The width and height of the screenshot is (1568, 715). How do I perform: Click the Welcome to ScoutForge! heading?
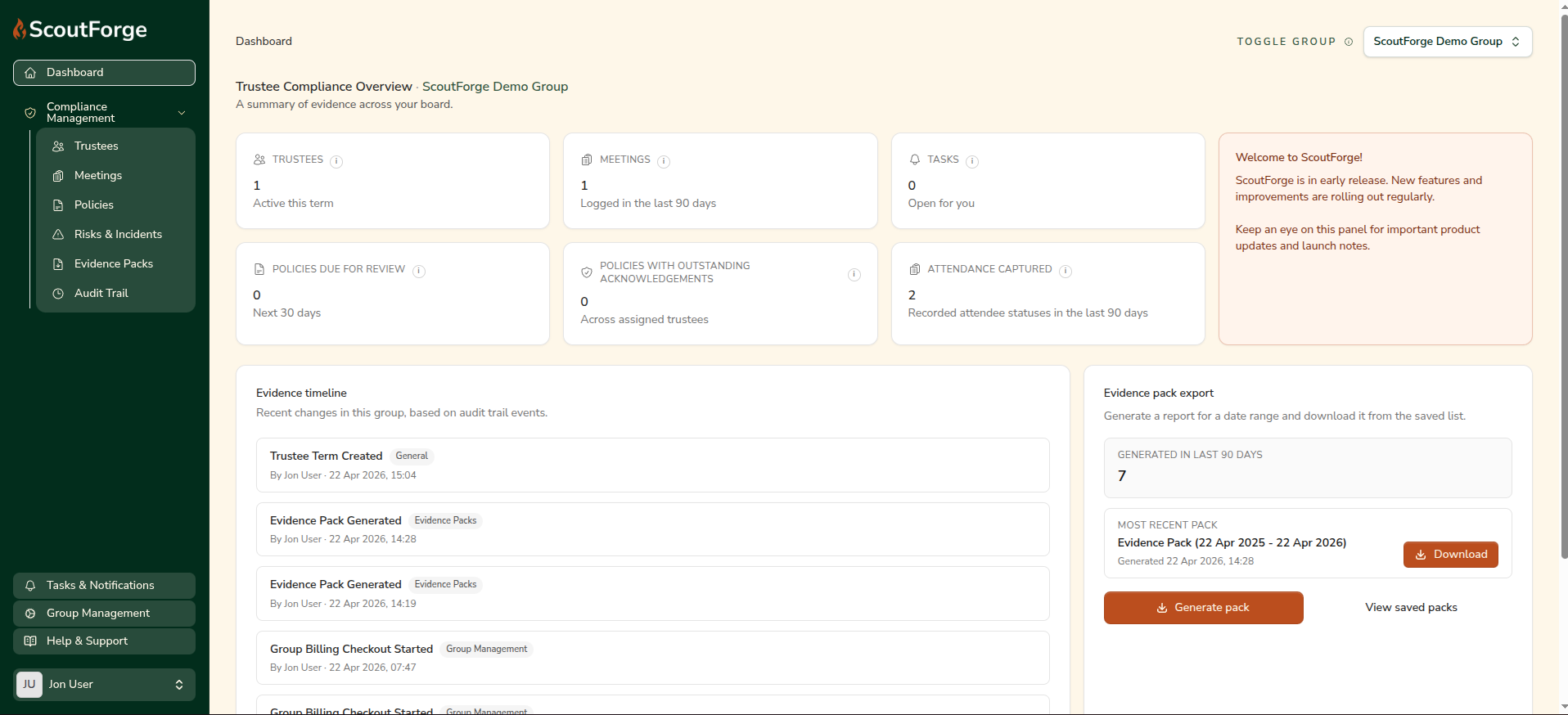pyautogui.click(x=1299, y=158)
